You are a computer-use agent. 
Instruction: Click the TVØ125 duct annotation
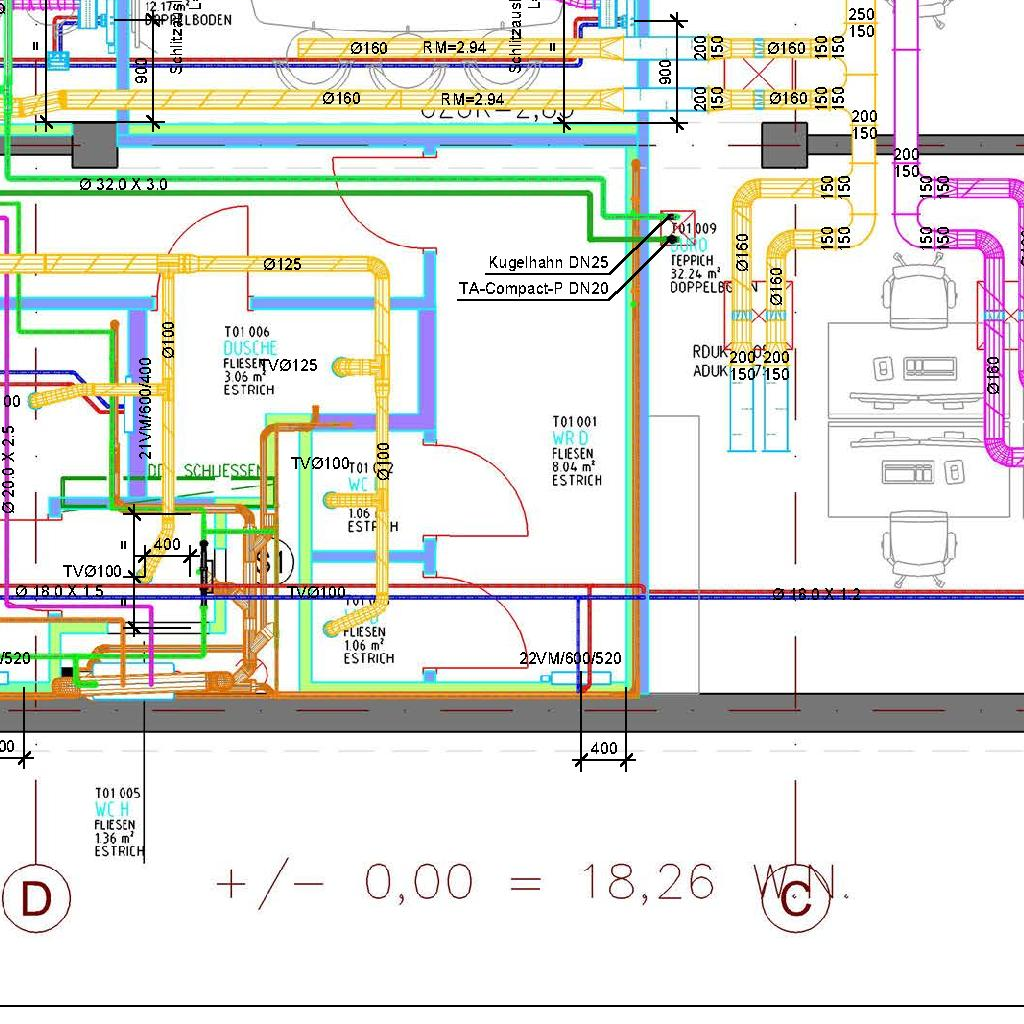[289, 366]
